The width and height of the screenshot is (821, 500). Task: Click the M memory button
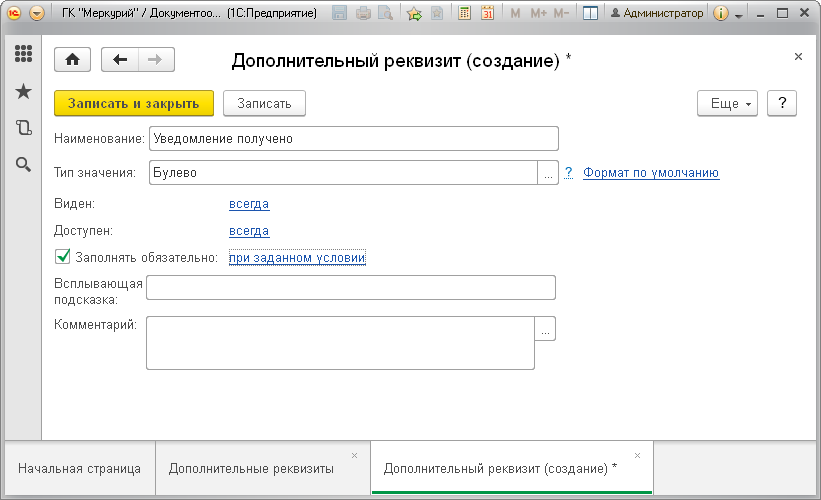tap(515, 13)
